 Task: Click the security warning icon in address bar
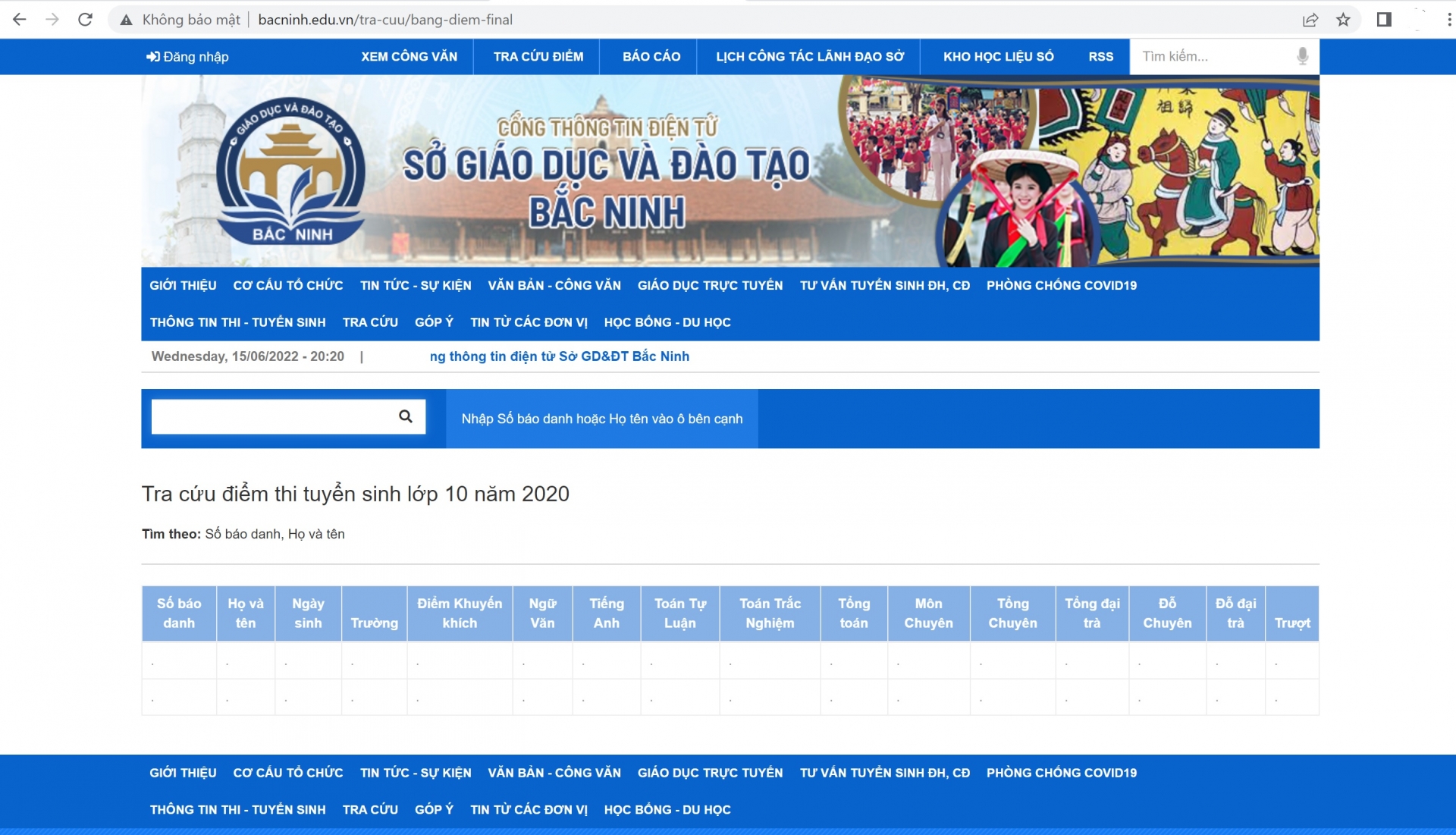tap(125, 19)
